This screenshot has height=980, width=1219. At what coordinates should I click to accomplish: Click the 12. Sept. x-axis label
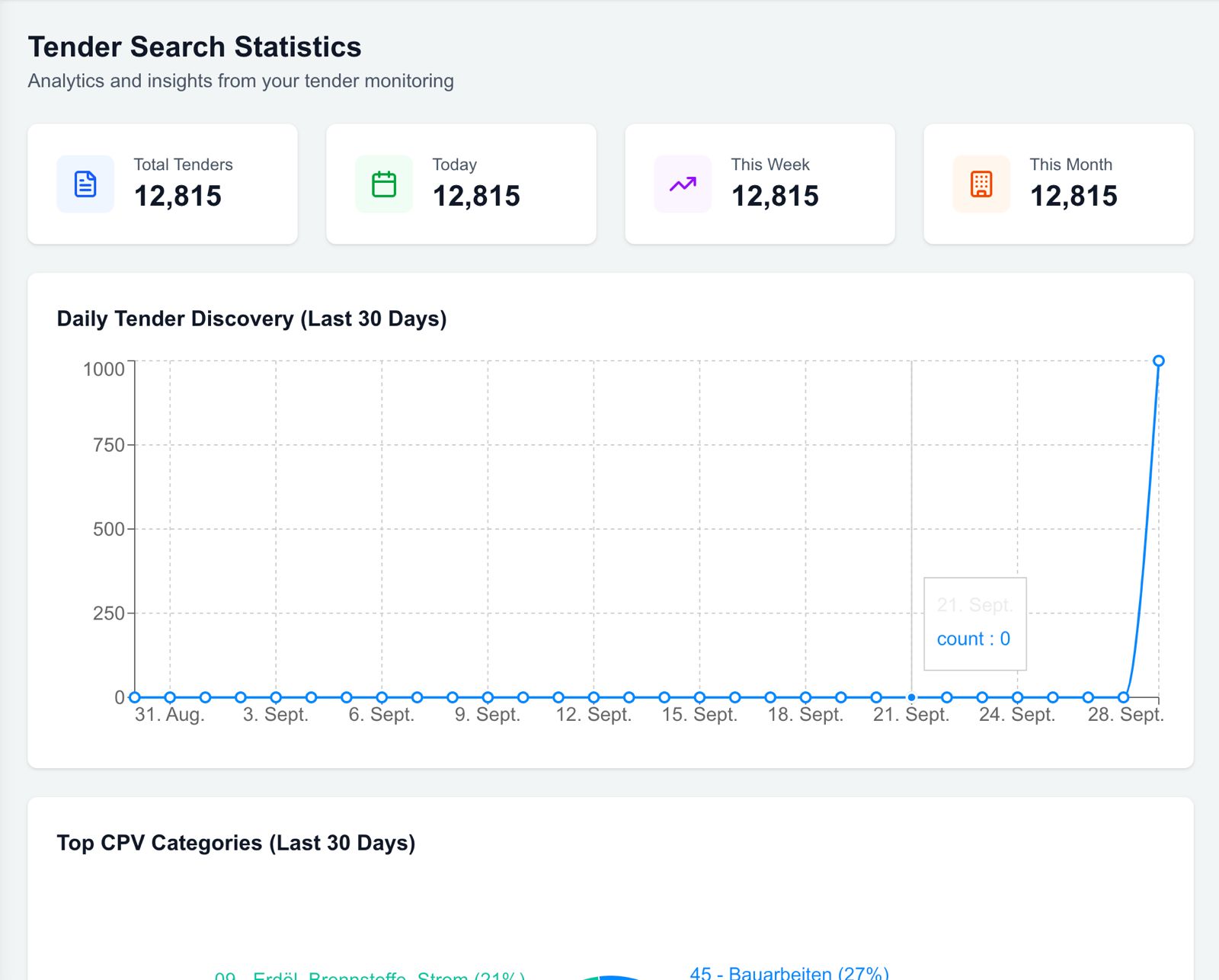pos(594,715)
